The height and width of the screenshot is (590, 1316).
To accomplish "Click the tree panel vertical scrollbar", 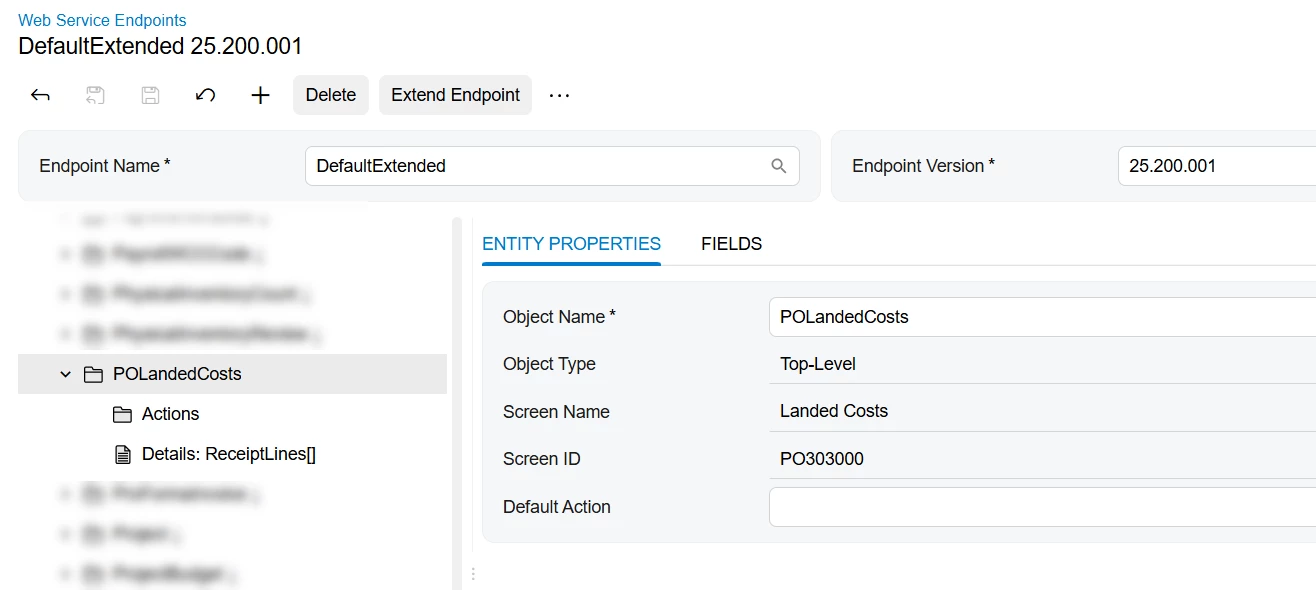I will [457, 400].
